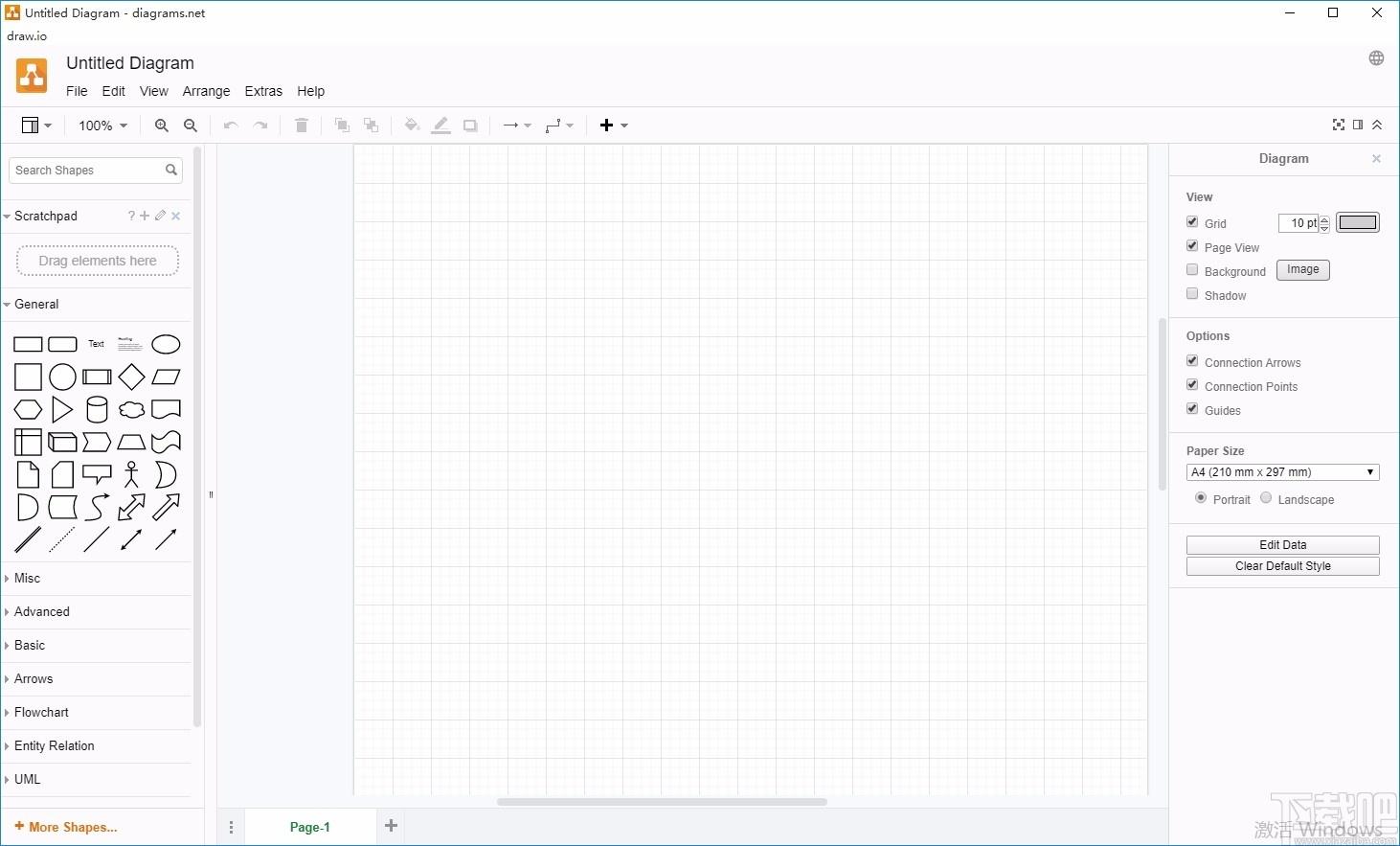Click the background Image button

(1302, 270)
